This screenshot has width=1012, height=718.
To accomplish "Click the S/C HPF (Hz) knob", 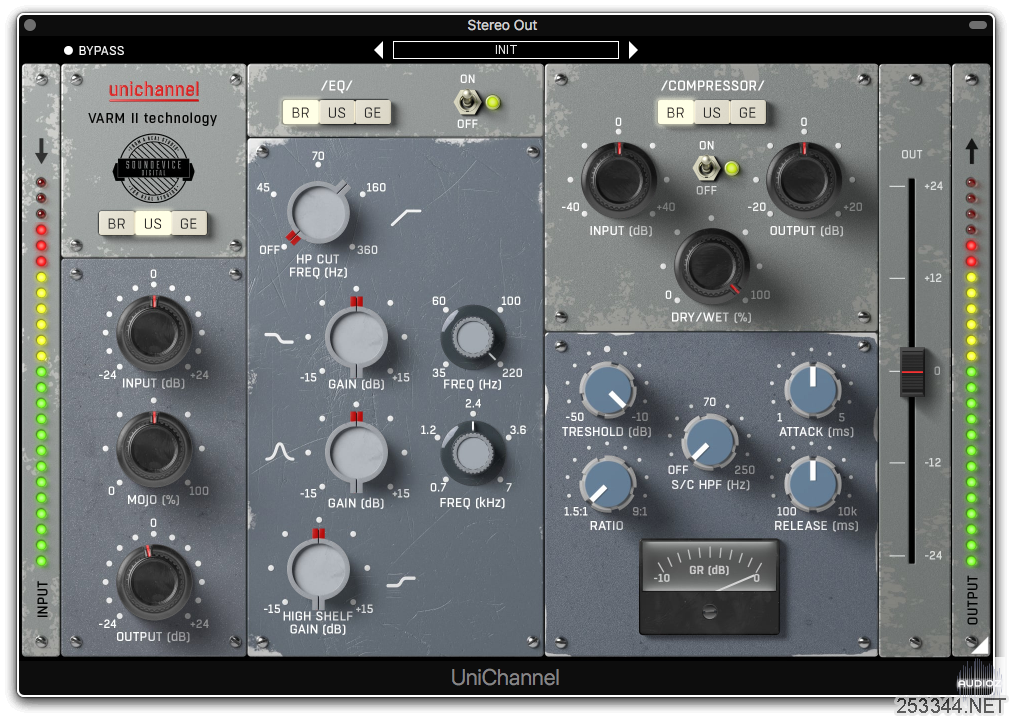I will coord(710,442).
